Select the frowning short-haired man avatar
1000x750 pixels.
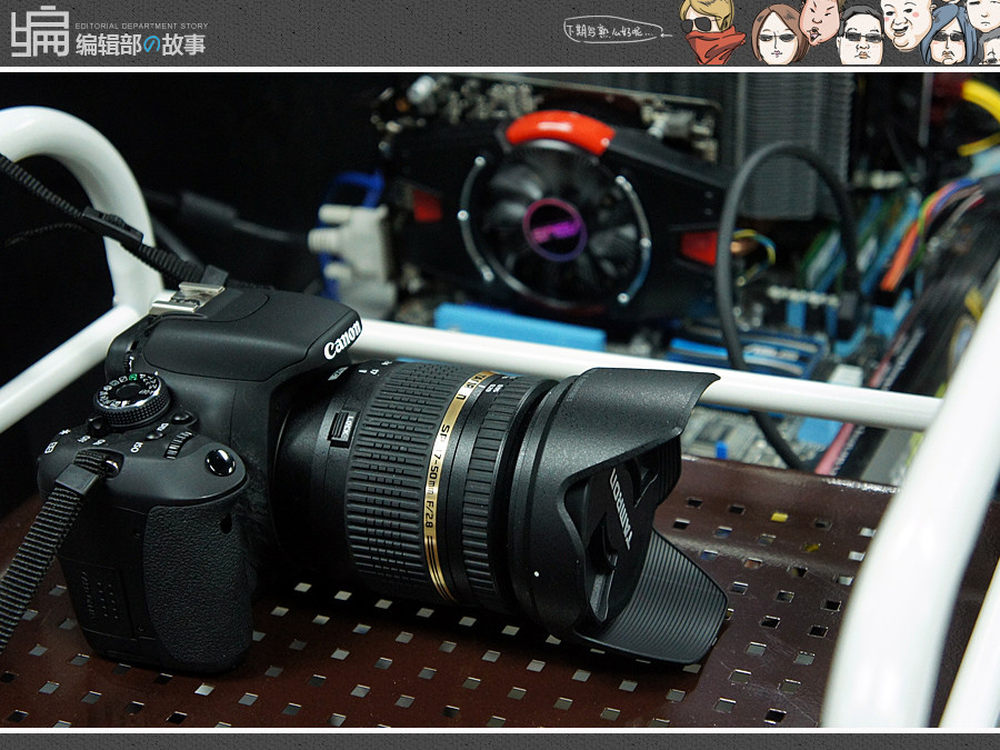(819, 20)
